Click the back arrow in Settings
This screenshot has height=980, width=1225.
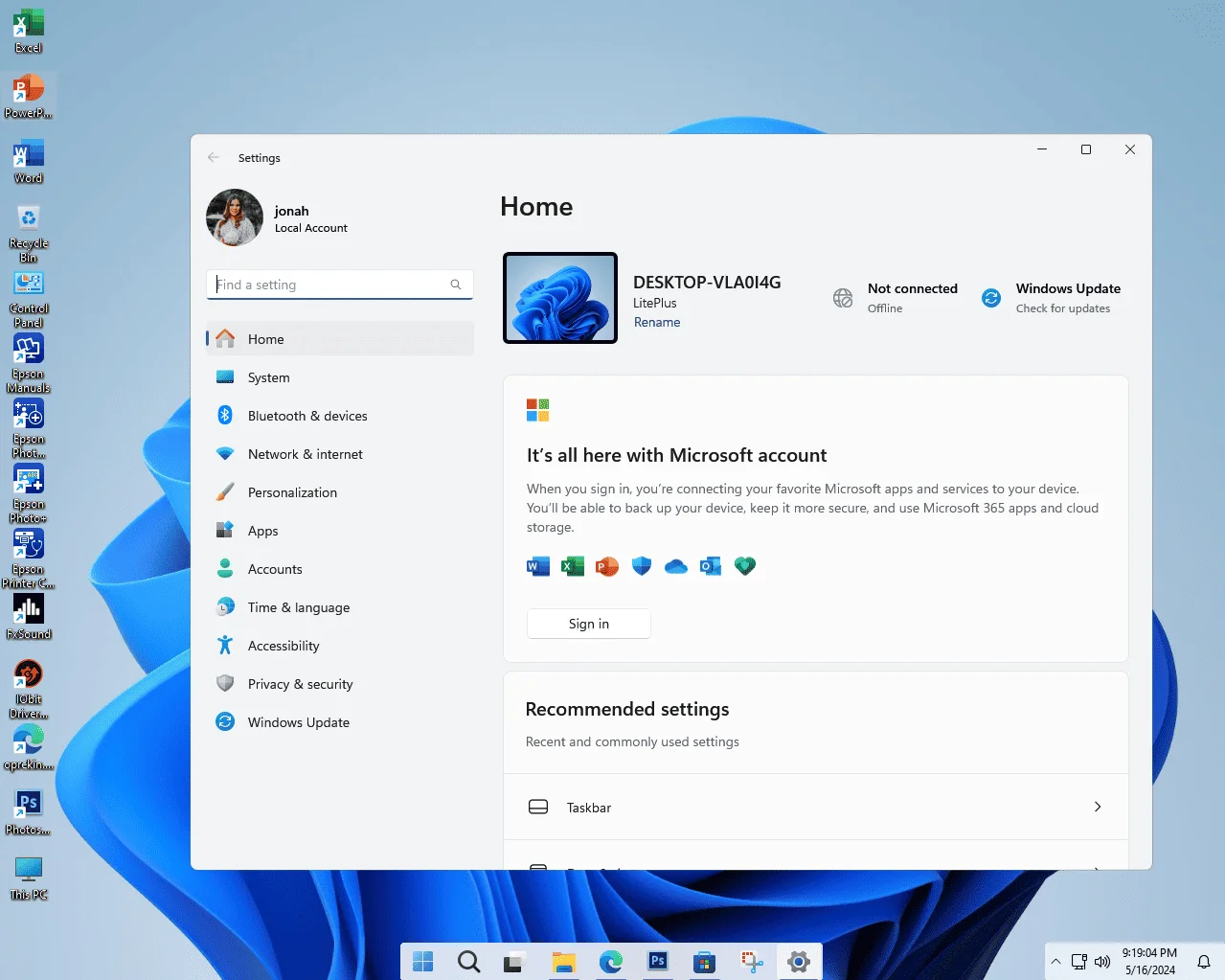point(214,158)
